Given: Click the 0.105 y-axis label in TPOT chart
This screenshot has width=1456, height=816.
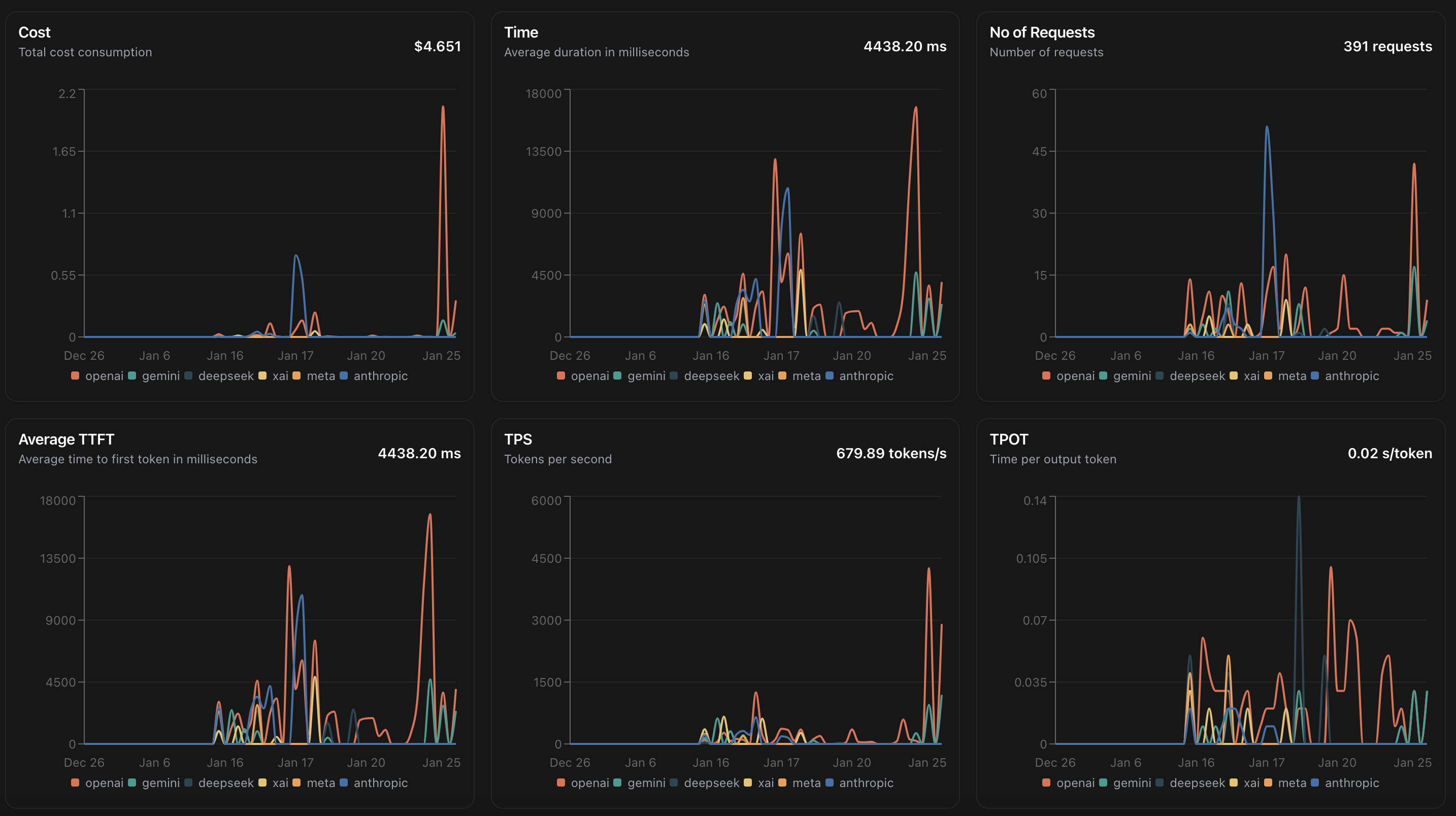Looking at the screenshot, I should (1032, 558).
